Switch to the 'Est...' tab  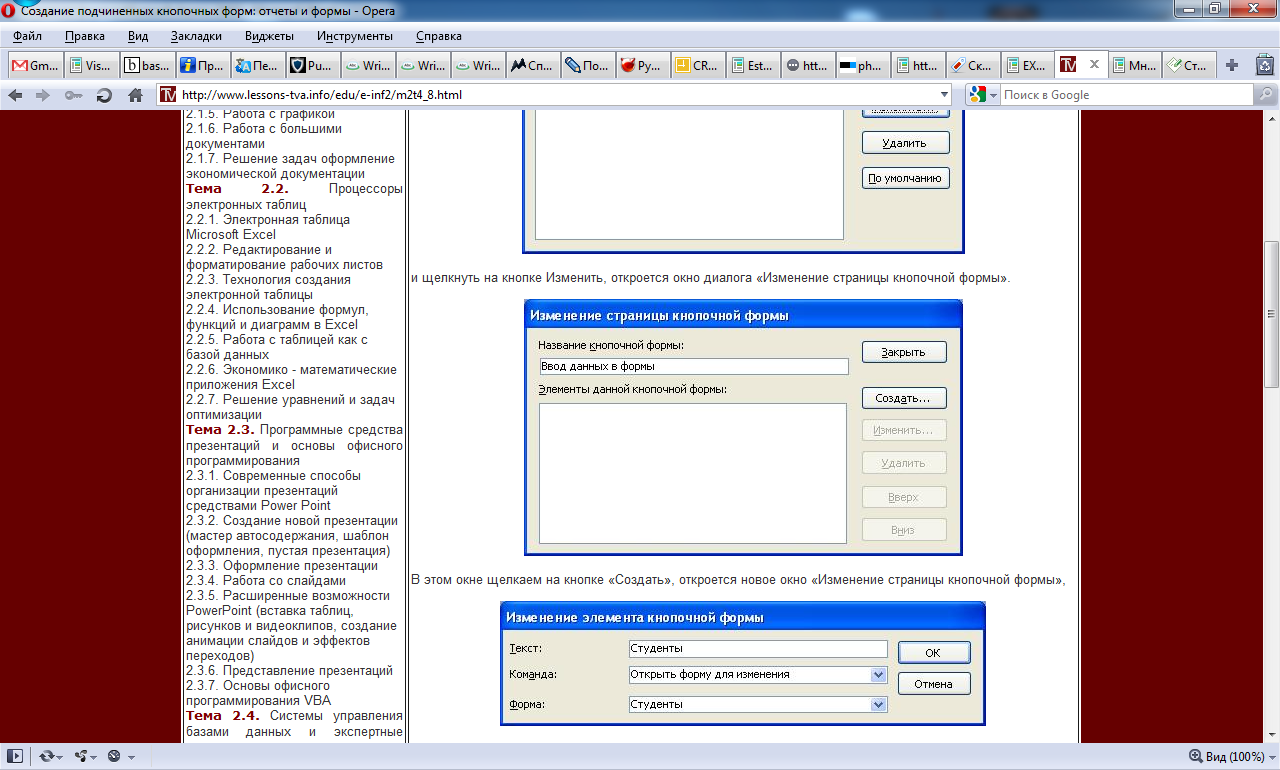click(x=753, y=66)
